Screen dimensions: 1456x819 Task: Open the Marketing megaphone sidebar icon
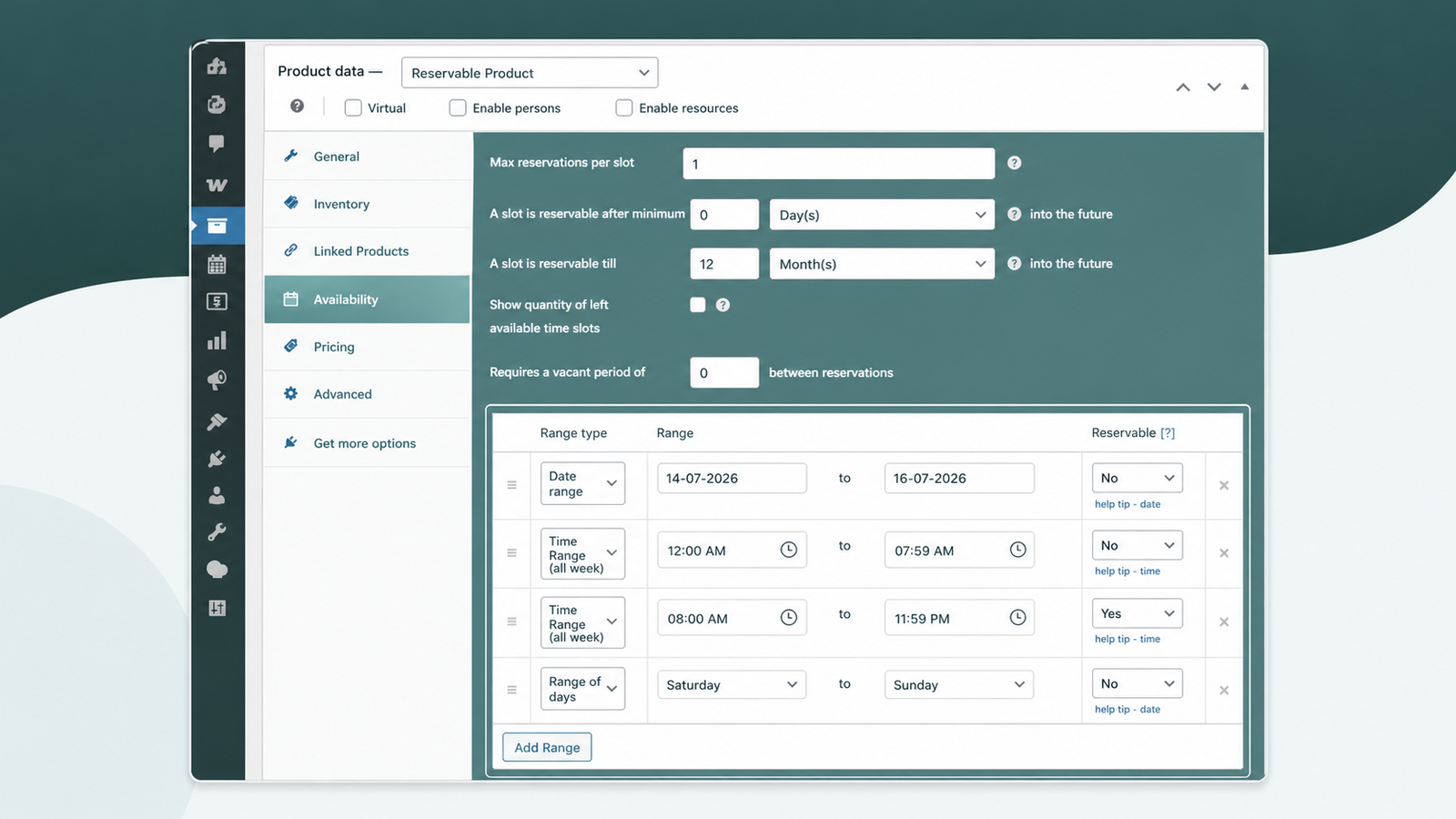point(217,380)
